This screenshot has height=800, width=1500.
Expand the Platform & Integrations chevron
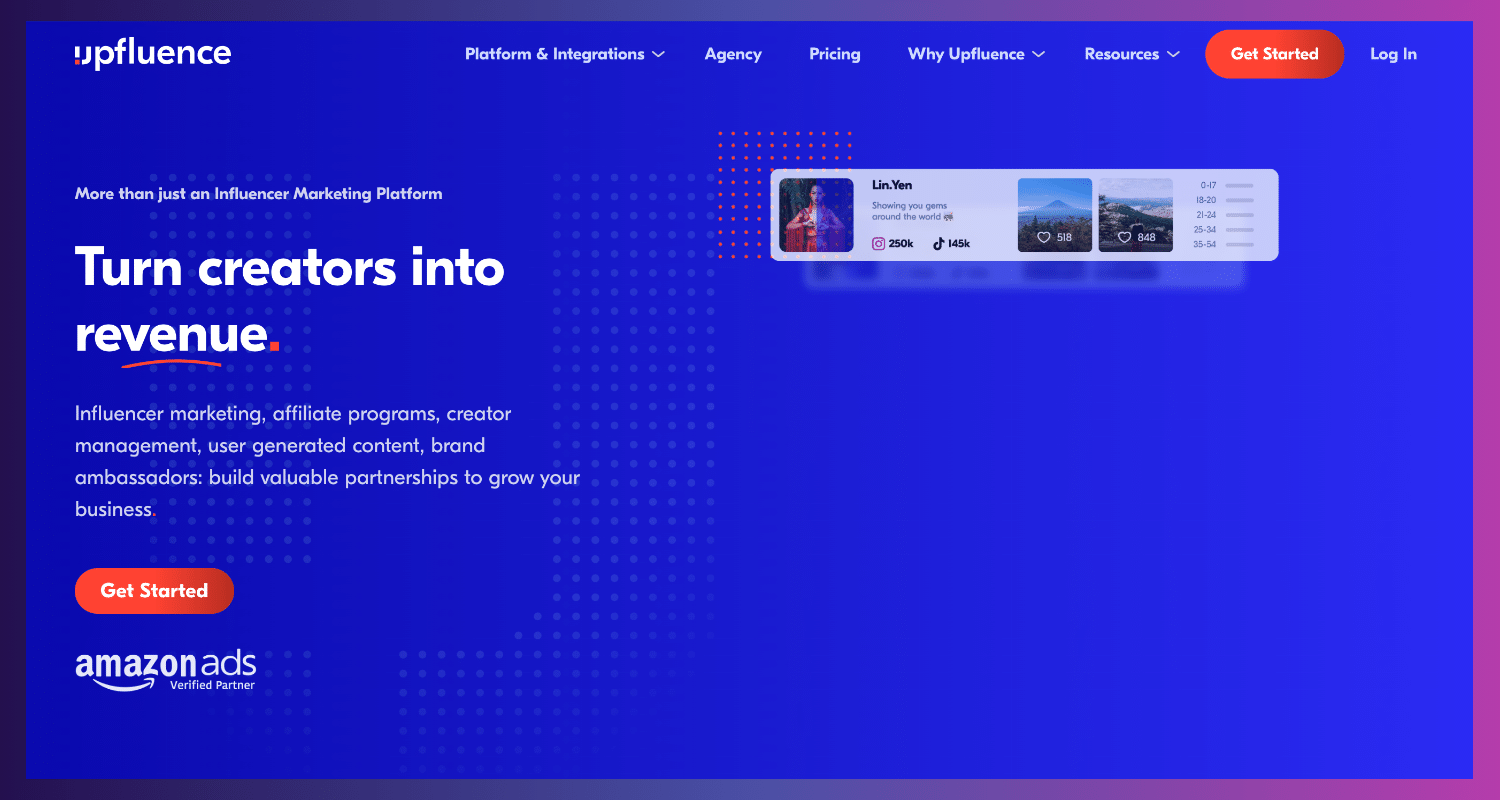click(658, 55)
